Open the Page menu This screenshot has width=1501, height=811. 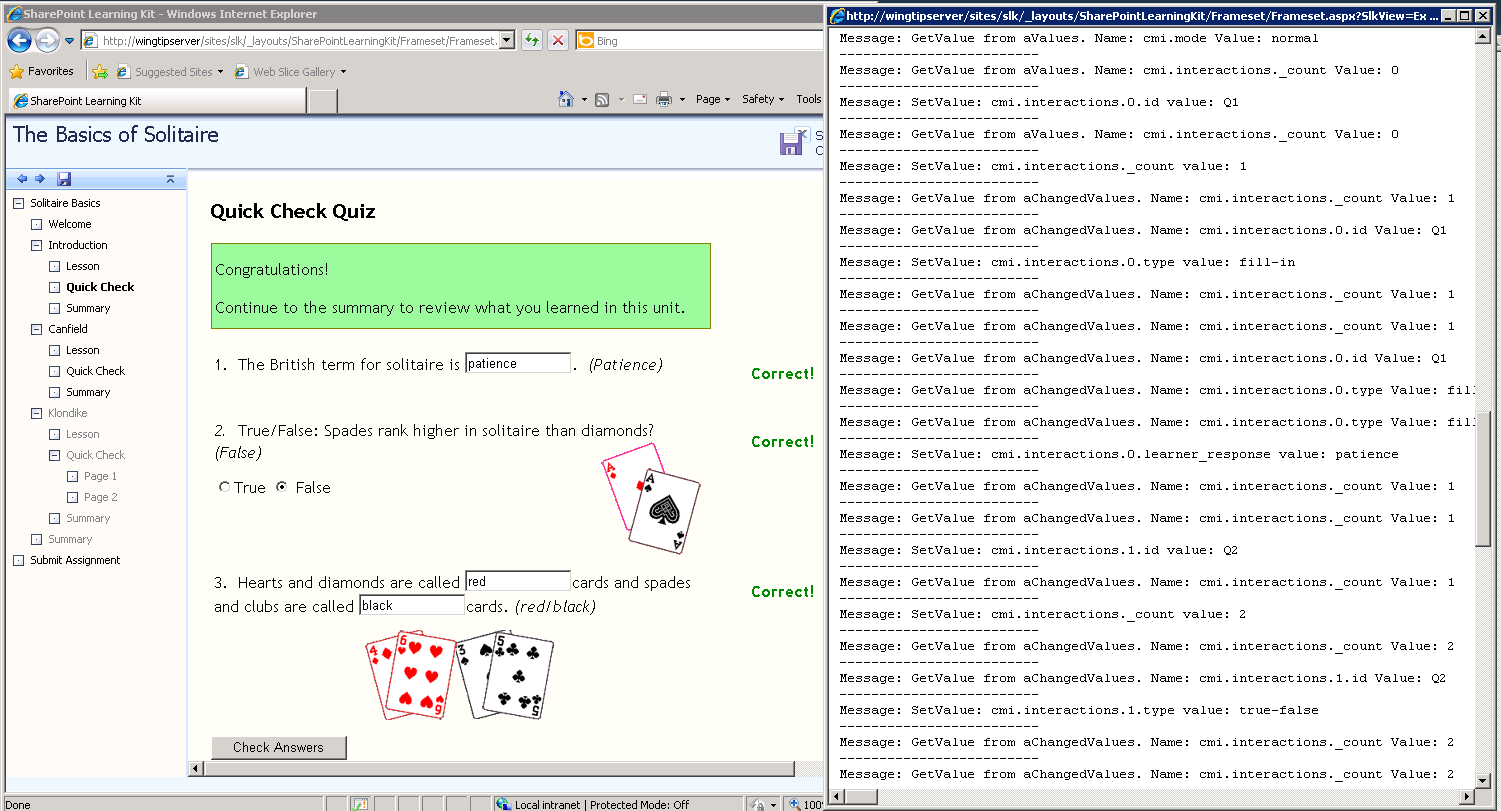(x=713, y=99)
